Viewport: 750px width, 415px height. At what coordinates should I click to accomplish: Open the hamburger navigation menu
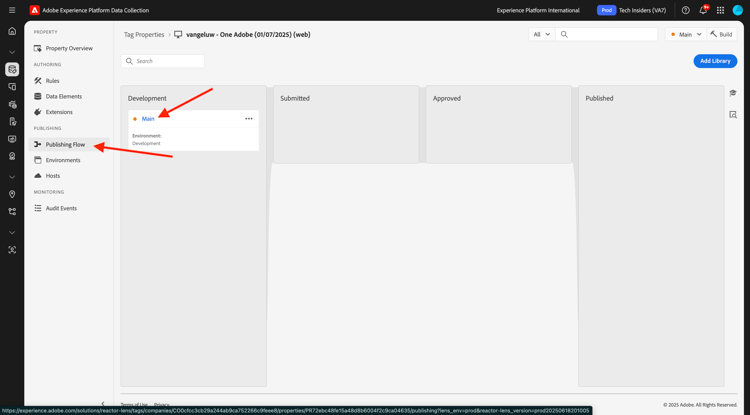pos(12,10)
